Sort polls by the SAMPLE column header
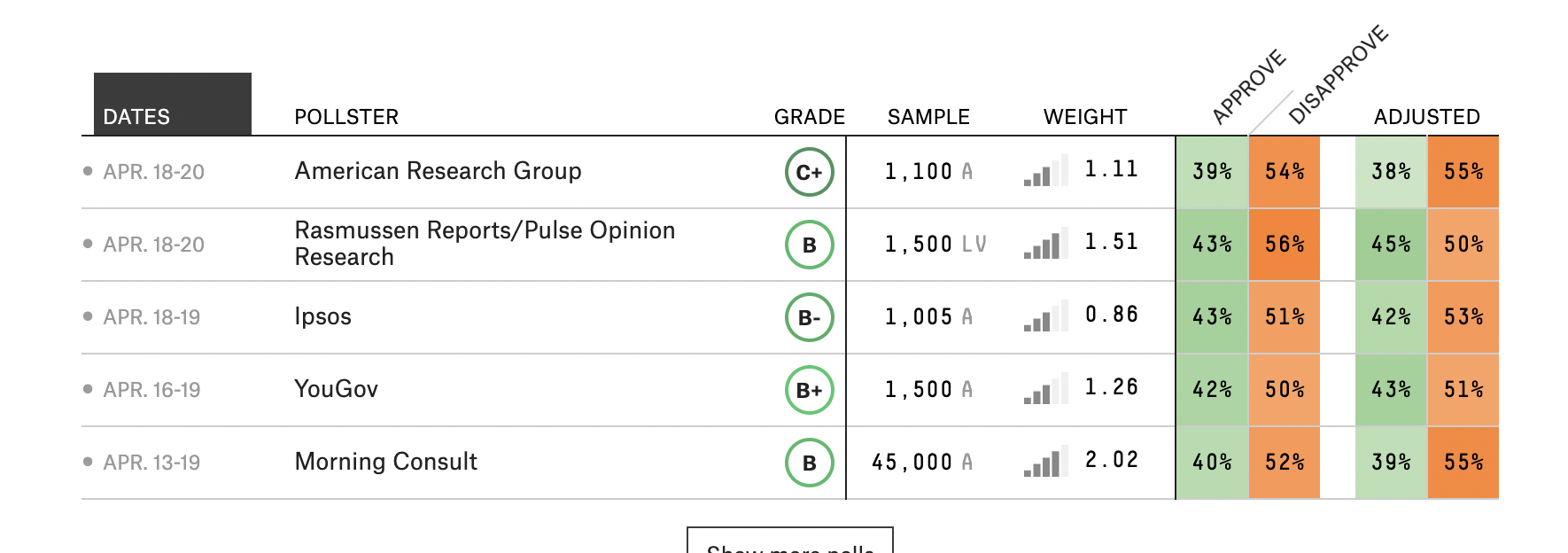Viewport: 1568px width, 553px height. (x=928, y=117)
